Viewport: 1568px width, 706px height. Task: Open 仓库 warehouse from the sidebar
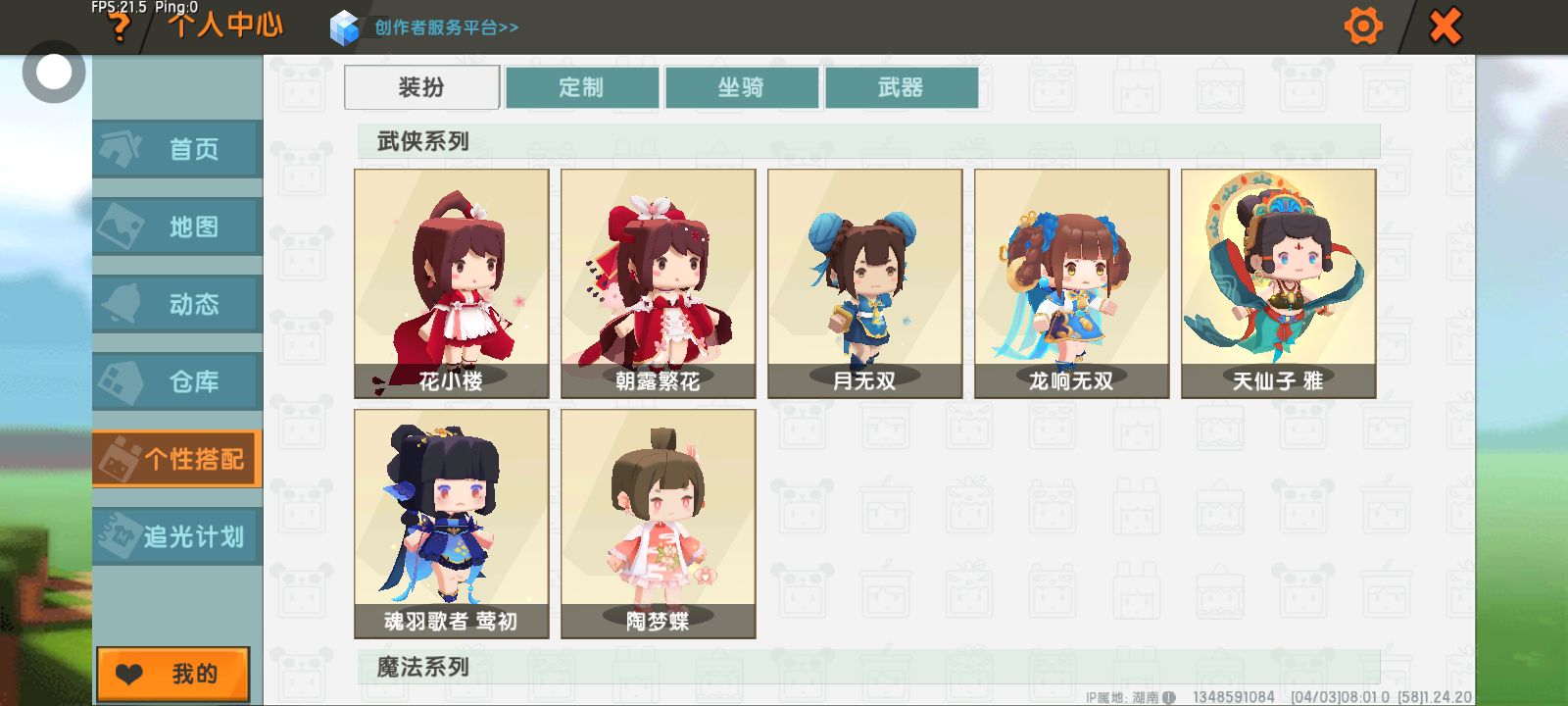[x=177, y=381]
